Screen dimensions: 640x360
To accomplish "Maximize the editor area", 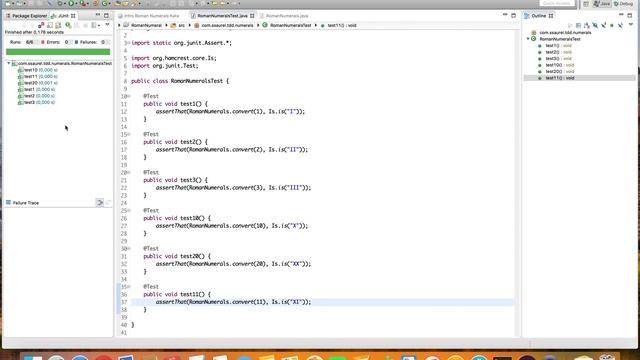I will click(513, 16).
